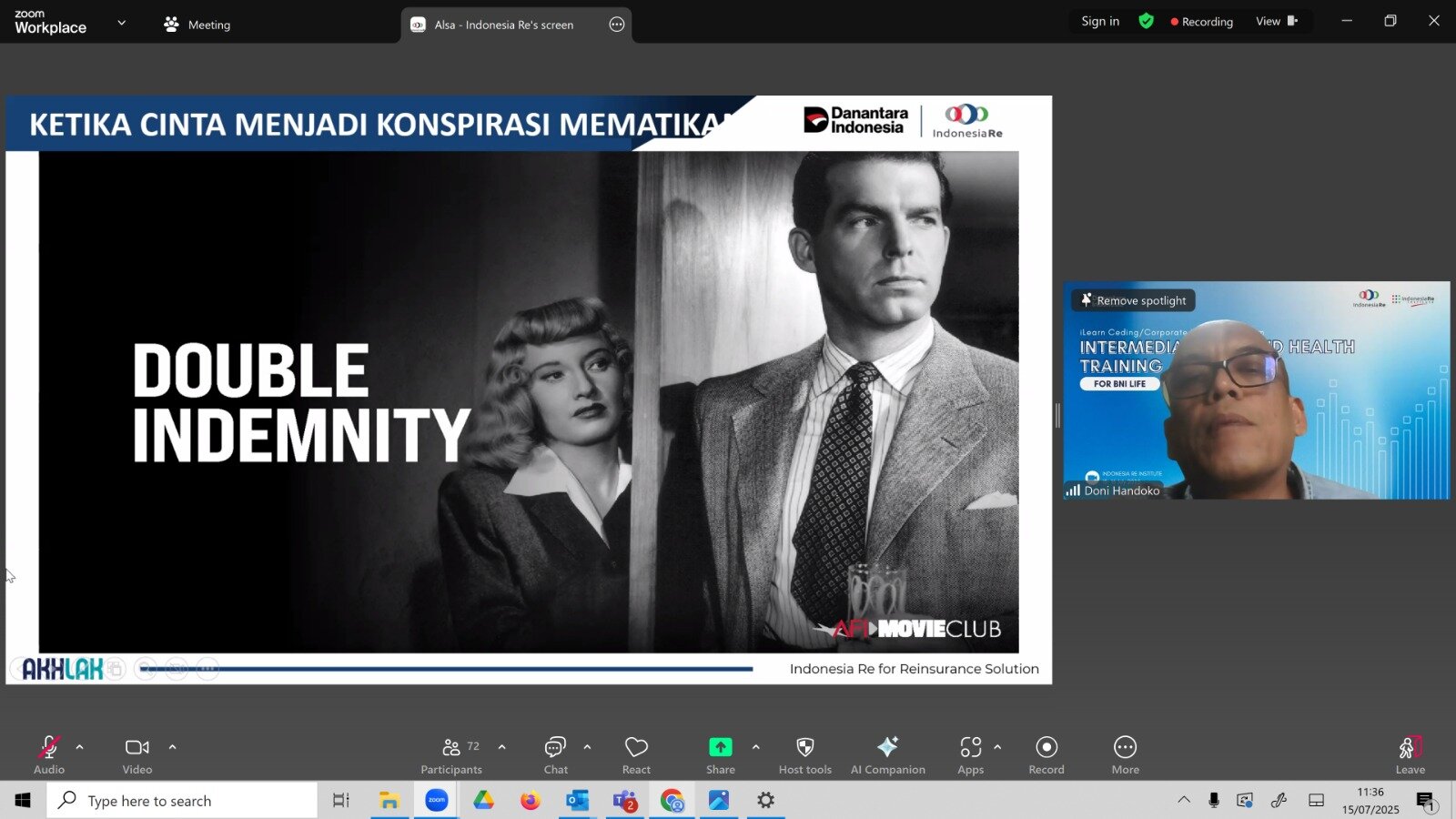Image resolution: width=1456 pixels, height=819 pixels.
Task: Expand audio options arrow next to Audio
Action: [x=79, y=747]
